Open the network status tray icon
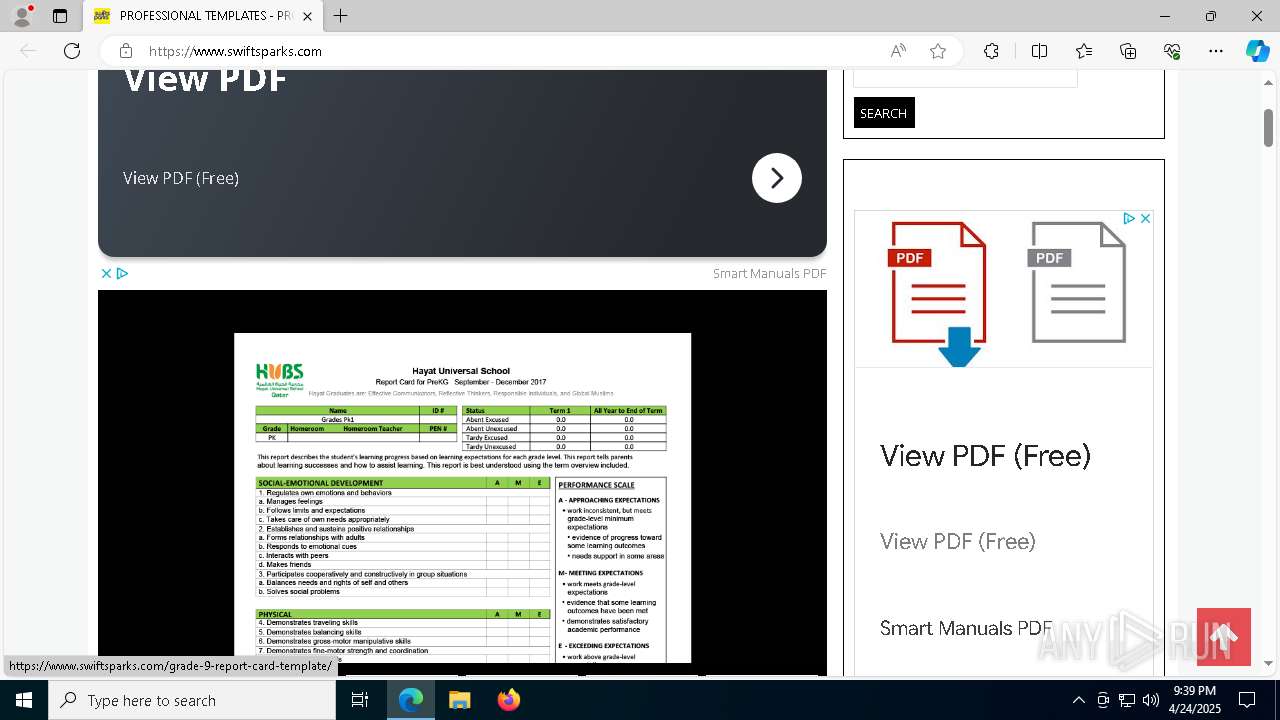This screenshot has width=1280, height=720. tap(1127, 700)
